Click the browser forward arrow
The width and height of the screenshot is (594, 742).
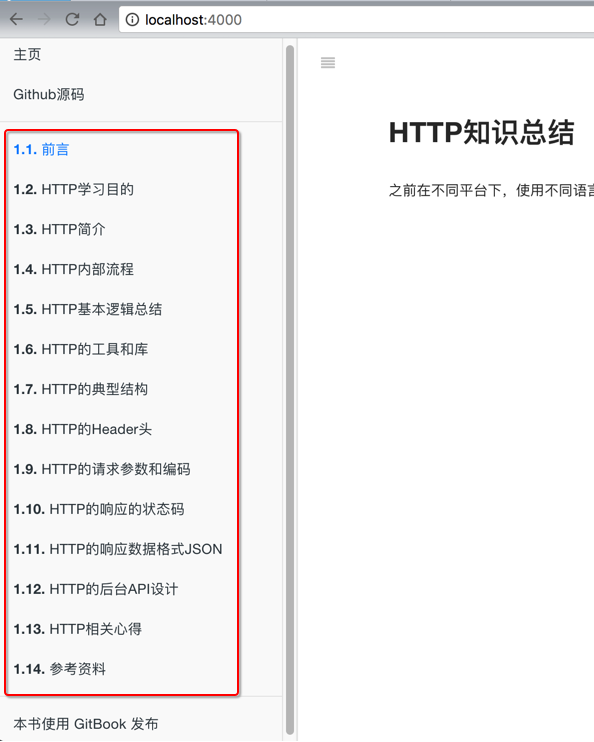click(x=44, y=19)
